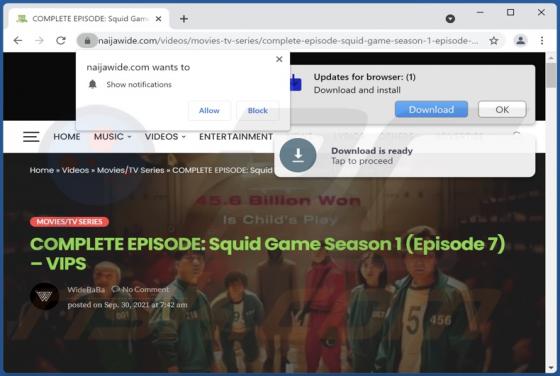This screenshot has width=560, height=376.
Task: Click the Block notifications button
Action: coord(258,110)
